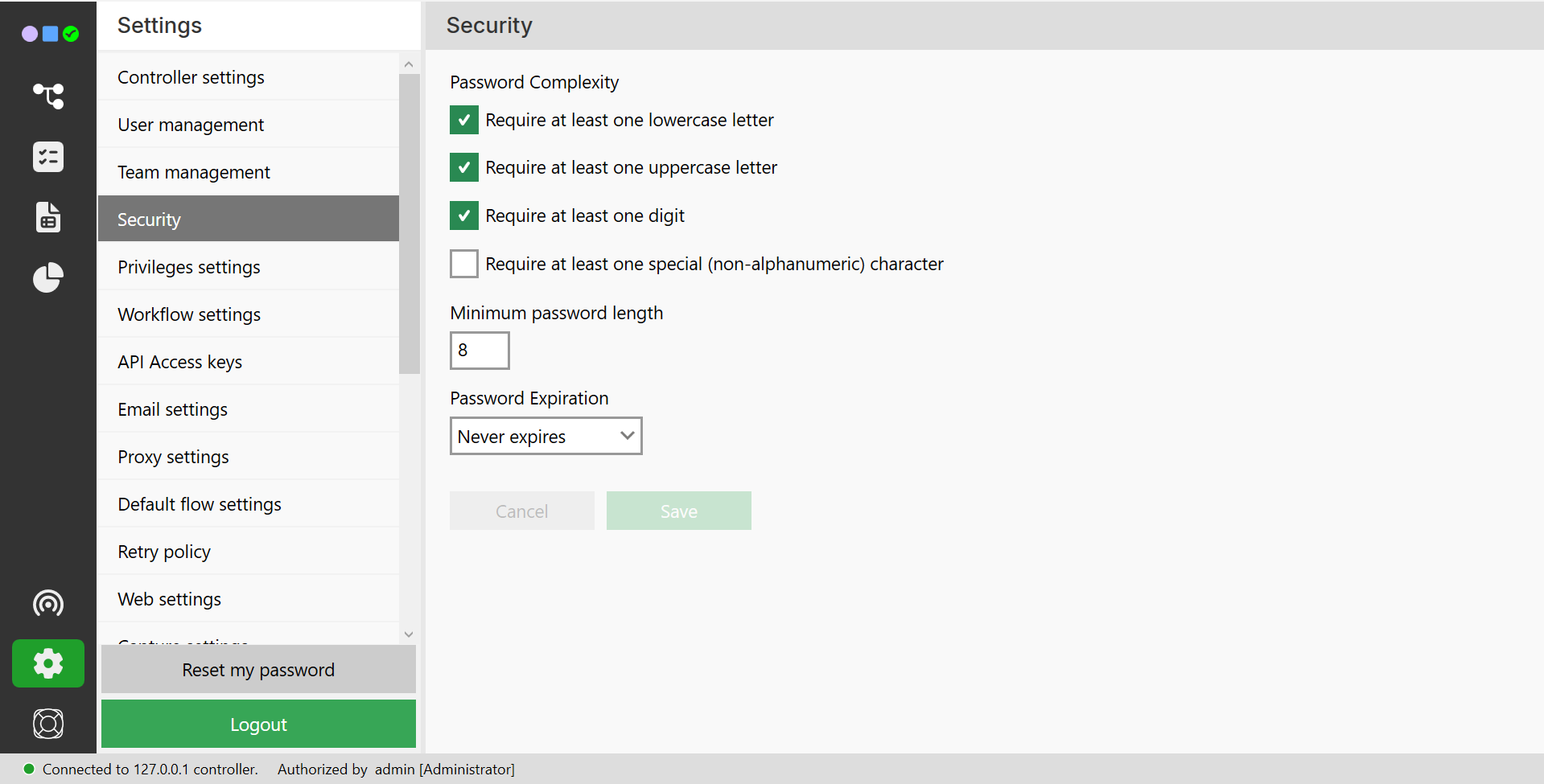Click the broadcast signal sidebar icon
Viewport: 1544px width, 784px height.
(x=48, y=603)
